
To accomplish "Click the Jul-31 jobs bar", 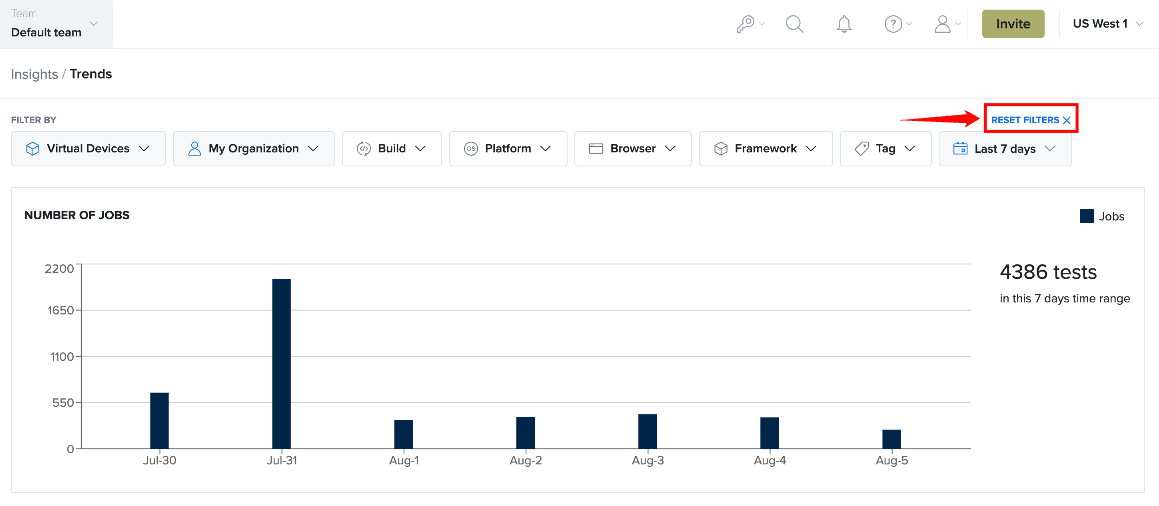I will click(282, 363).
